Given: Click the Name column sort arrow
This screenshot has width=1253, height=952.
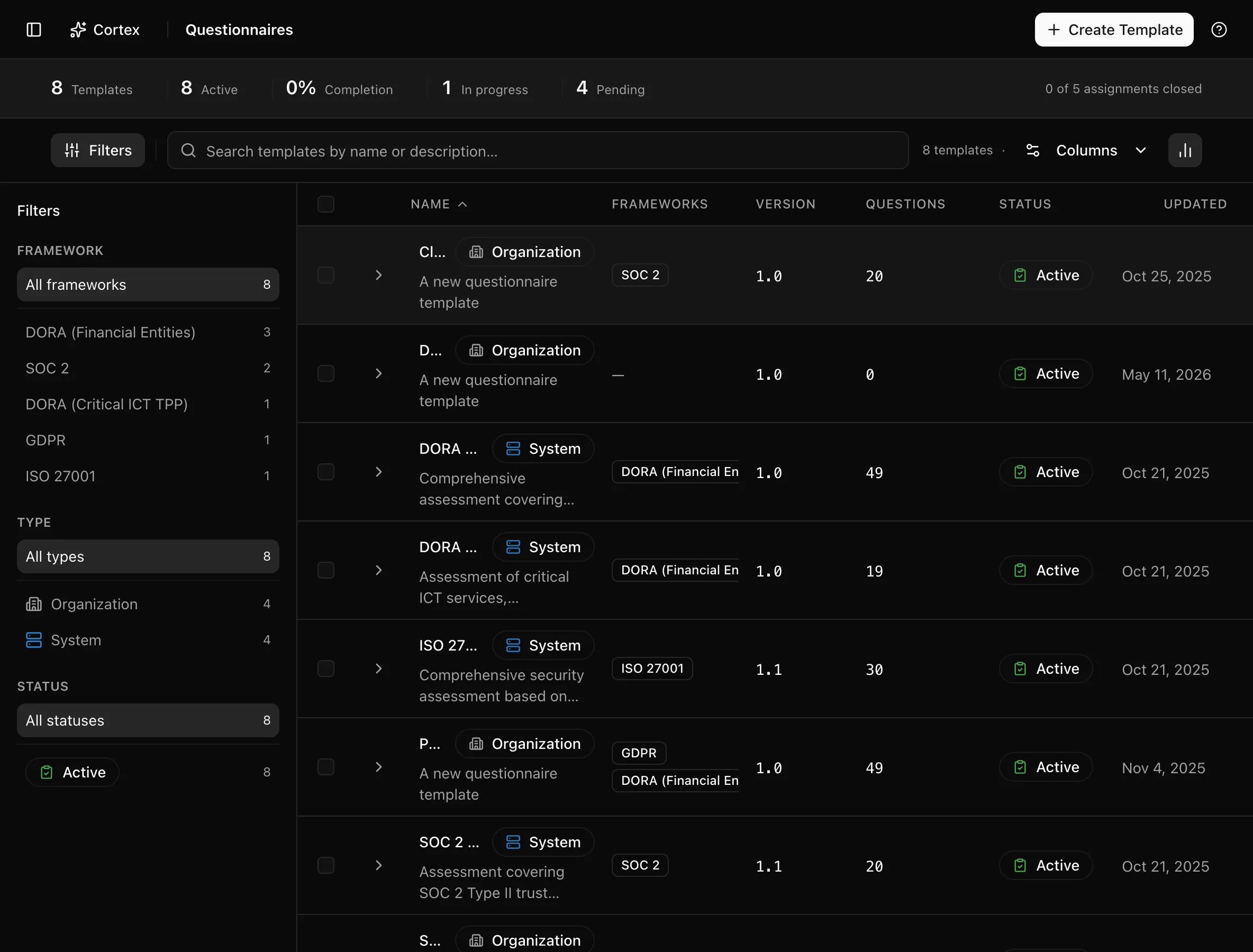Looking at the screenshot, I should point(462,204).
